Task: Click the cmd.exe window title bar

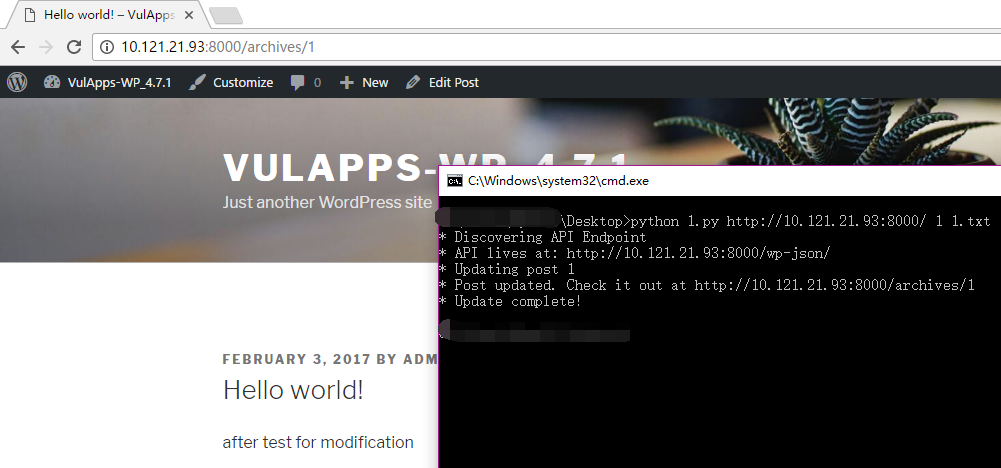Action: 719,181
